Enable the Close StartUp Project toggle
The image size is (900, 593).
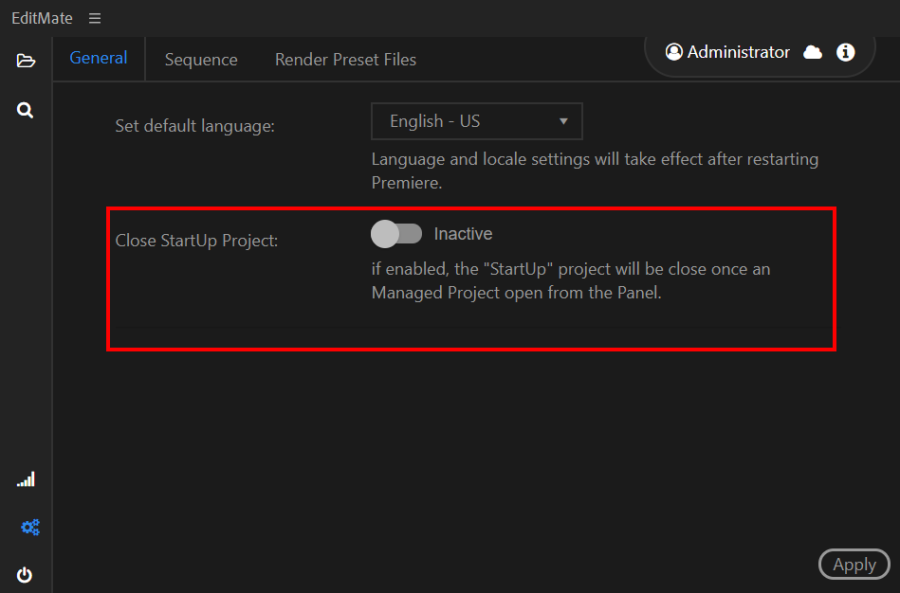pos(396,234)
